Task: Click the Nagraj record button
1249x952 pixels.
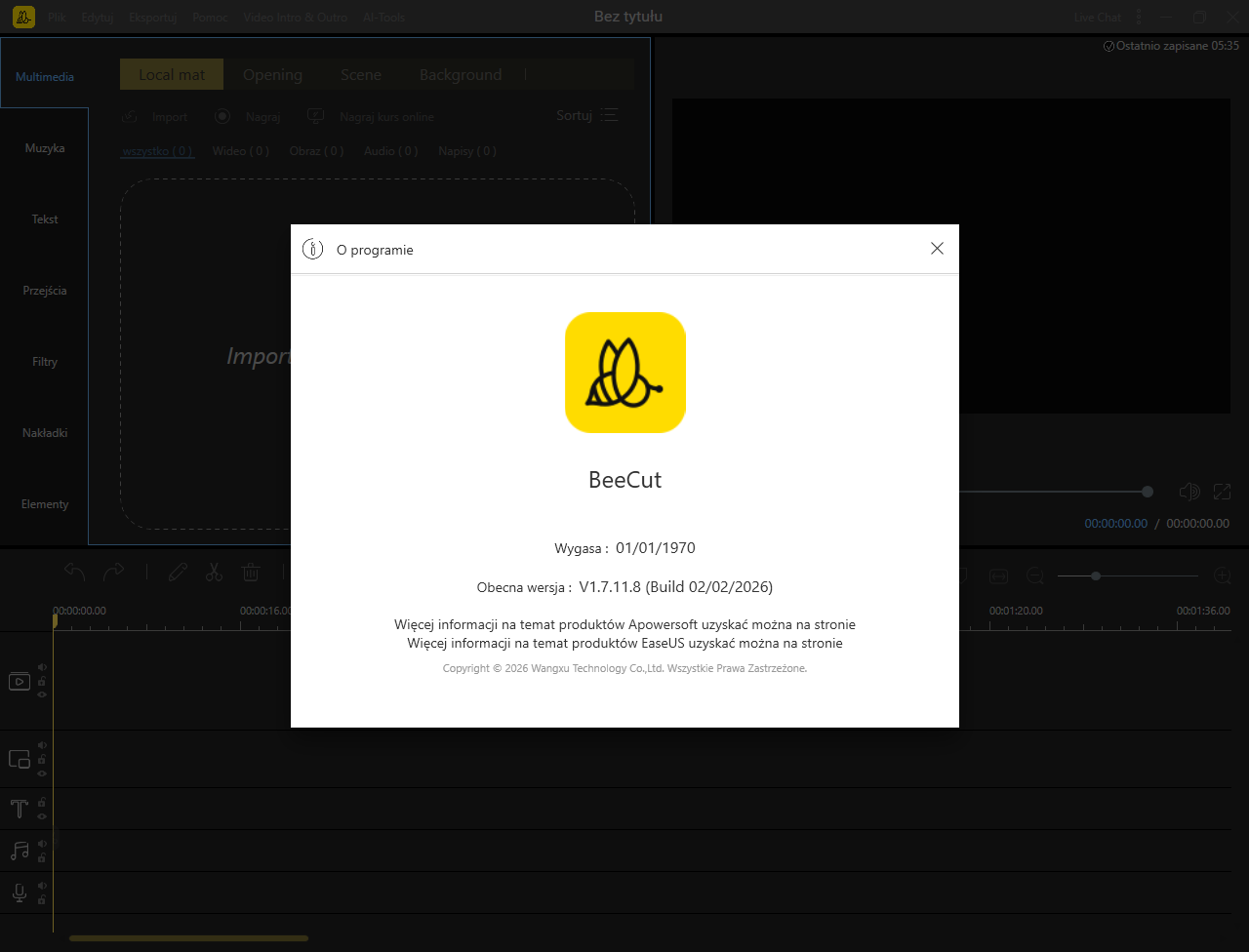Action: [x=247, y=116]
